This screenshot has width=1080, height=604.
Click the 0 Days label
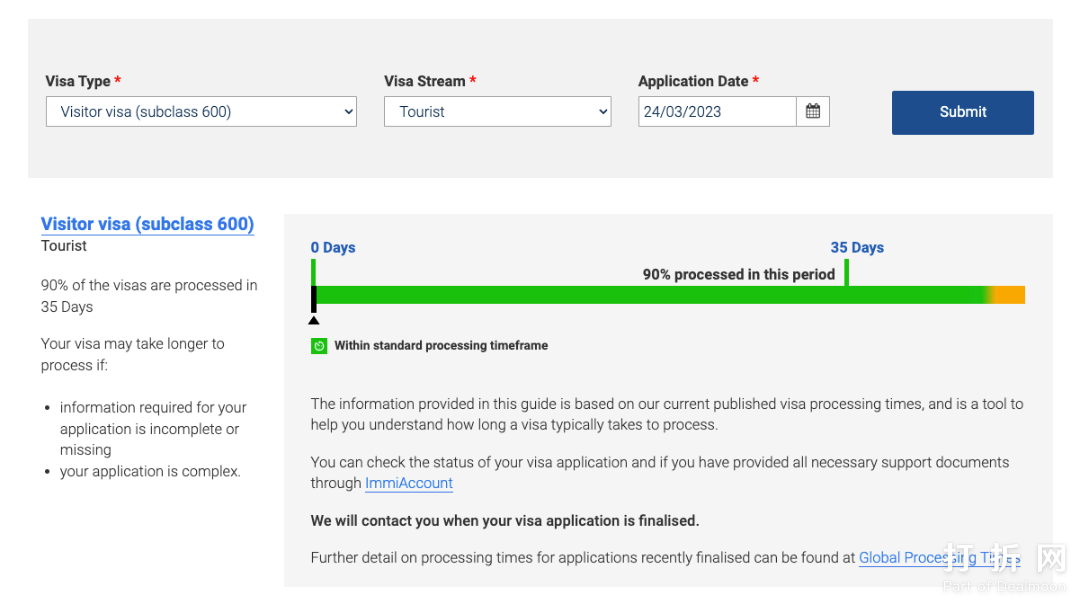click(333, 248)
